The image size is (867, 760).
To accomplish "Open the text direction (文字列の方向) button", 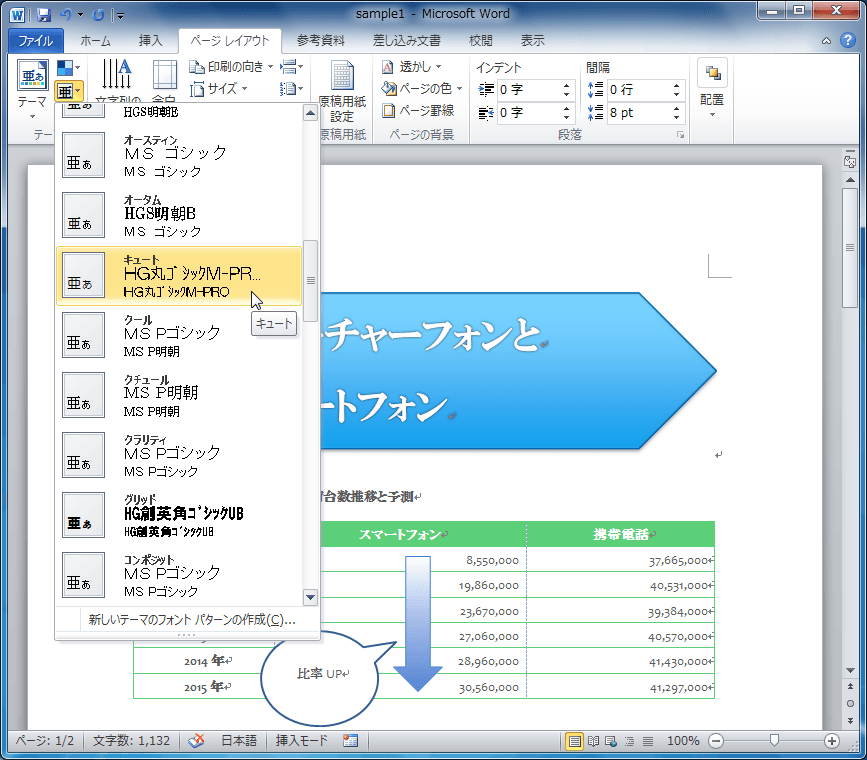I will point(118,81).
